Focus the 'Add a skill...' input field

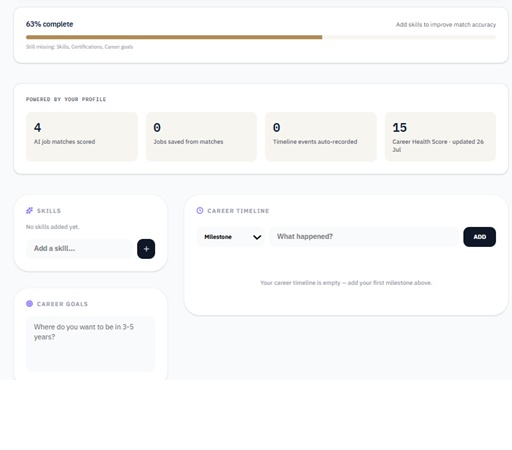(x=79, y=249)
